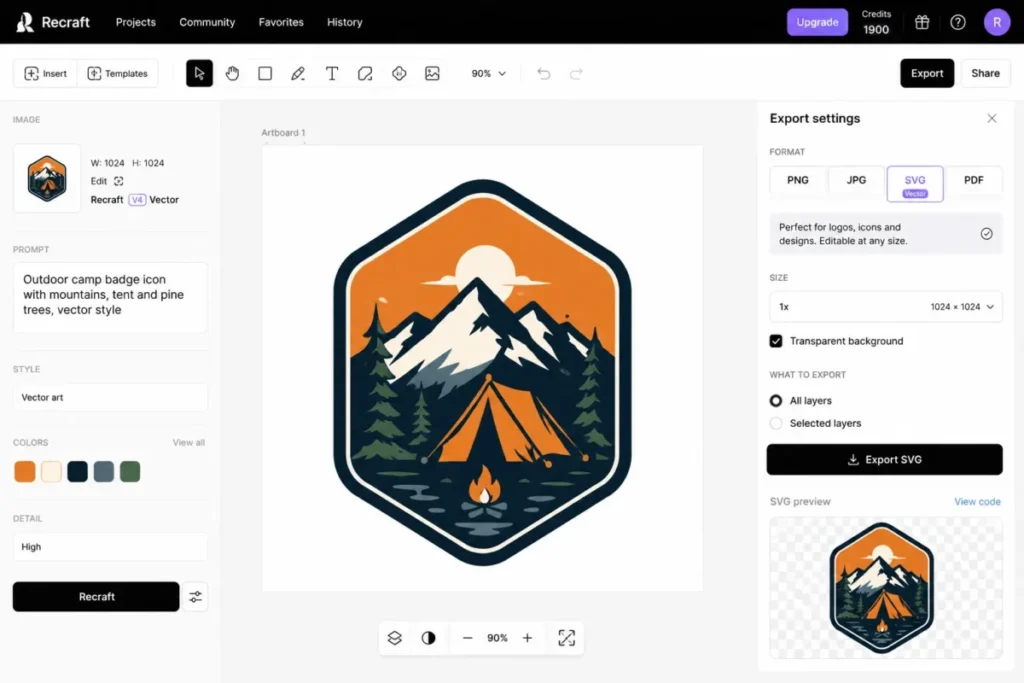Redo the last action
This screenshot has height=683, width=1024.
click(x=576, y=73)
